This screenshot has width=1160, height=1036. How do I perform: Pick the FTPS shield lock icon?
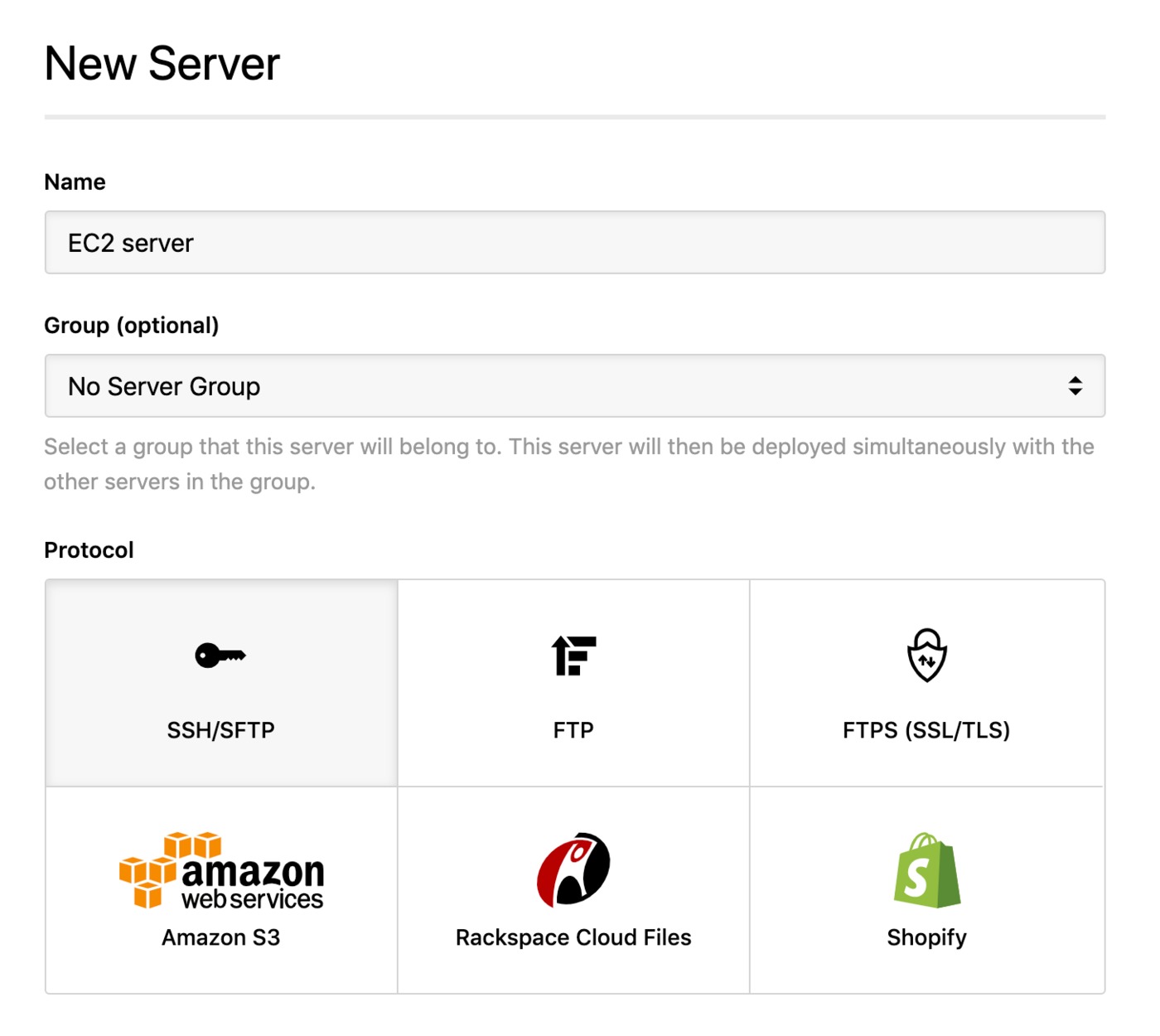[x=927, y=655]
